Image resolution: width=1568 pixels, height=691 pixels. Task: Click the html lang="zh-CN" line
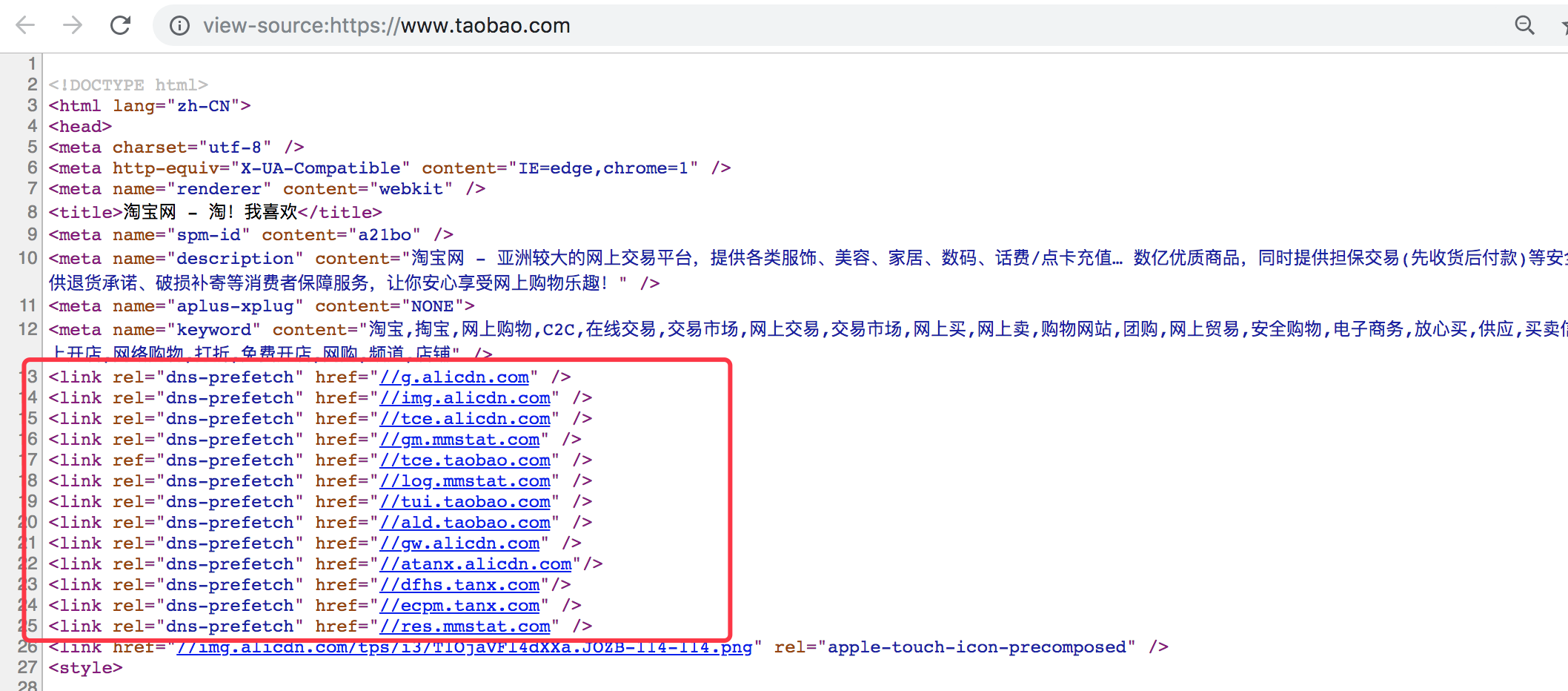(x=150, y=106)
